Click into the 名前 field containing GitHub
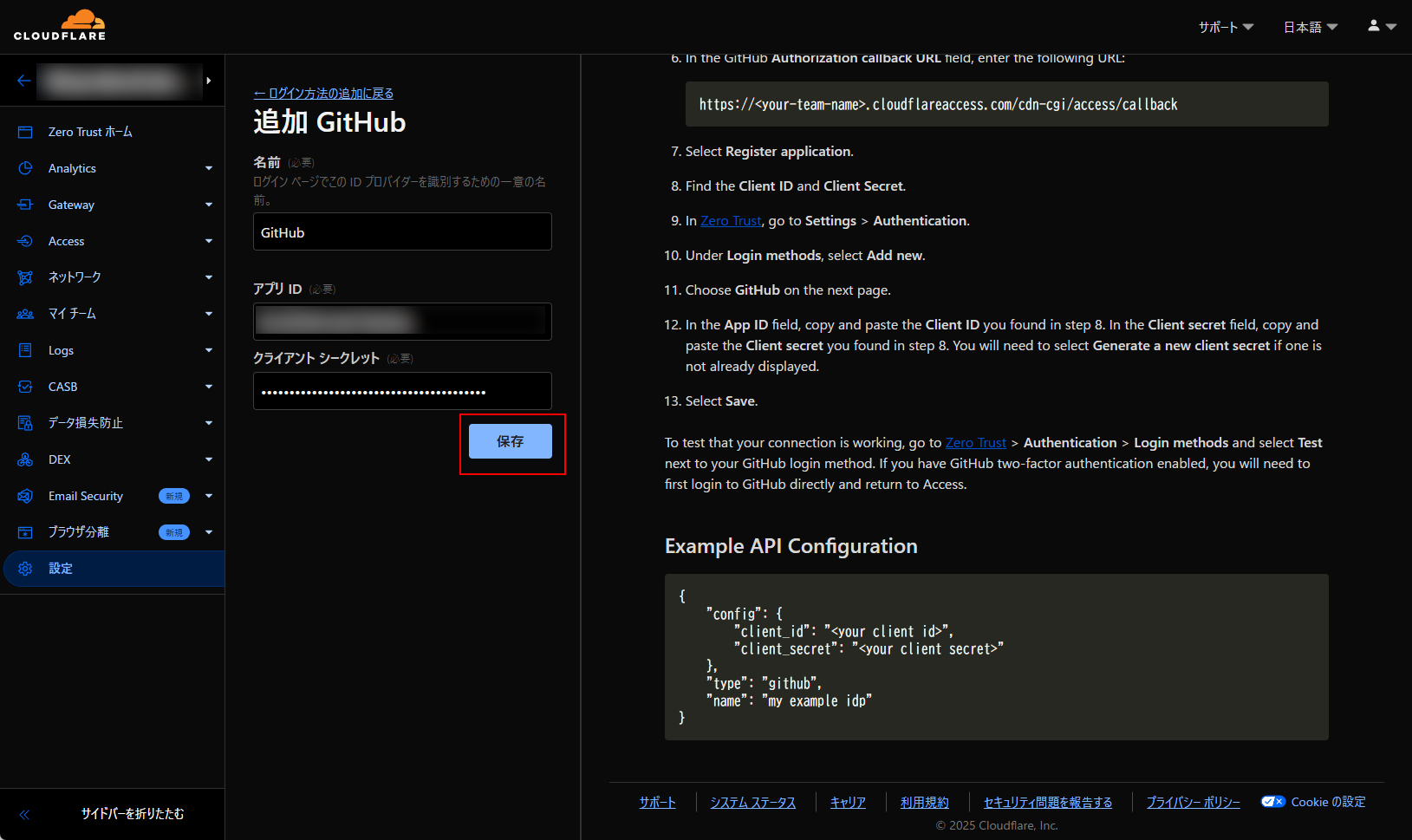Screen dimensions: 1412x840 click(402, 231)
